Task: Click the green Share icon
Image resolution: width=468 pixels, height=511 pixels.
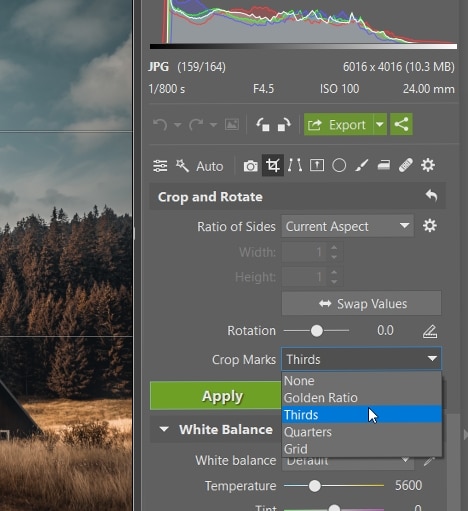Action: (x=401, y=124)
